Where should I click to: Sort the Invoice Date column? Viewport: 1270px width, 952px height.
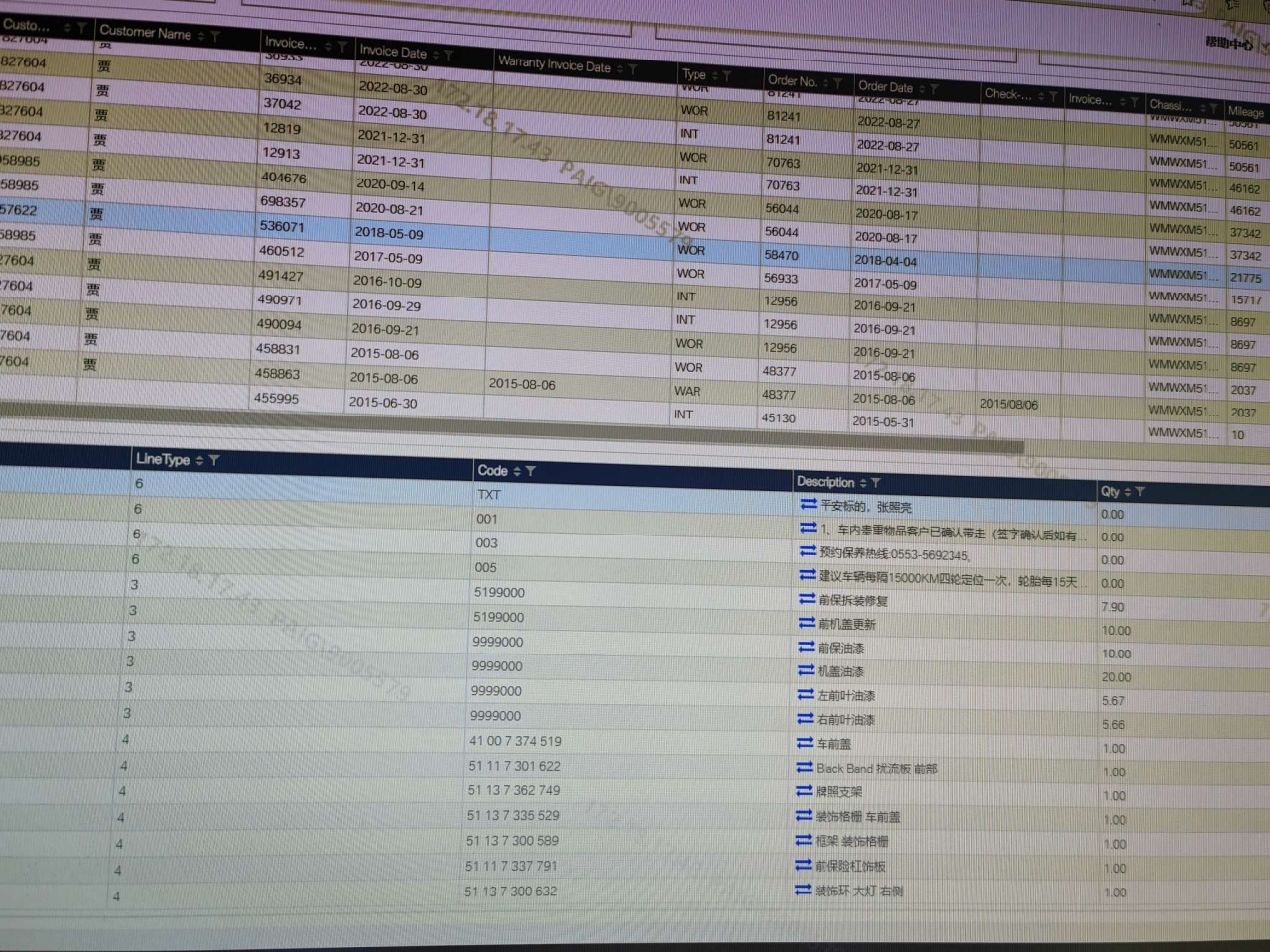436,54
